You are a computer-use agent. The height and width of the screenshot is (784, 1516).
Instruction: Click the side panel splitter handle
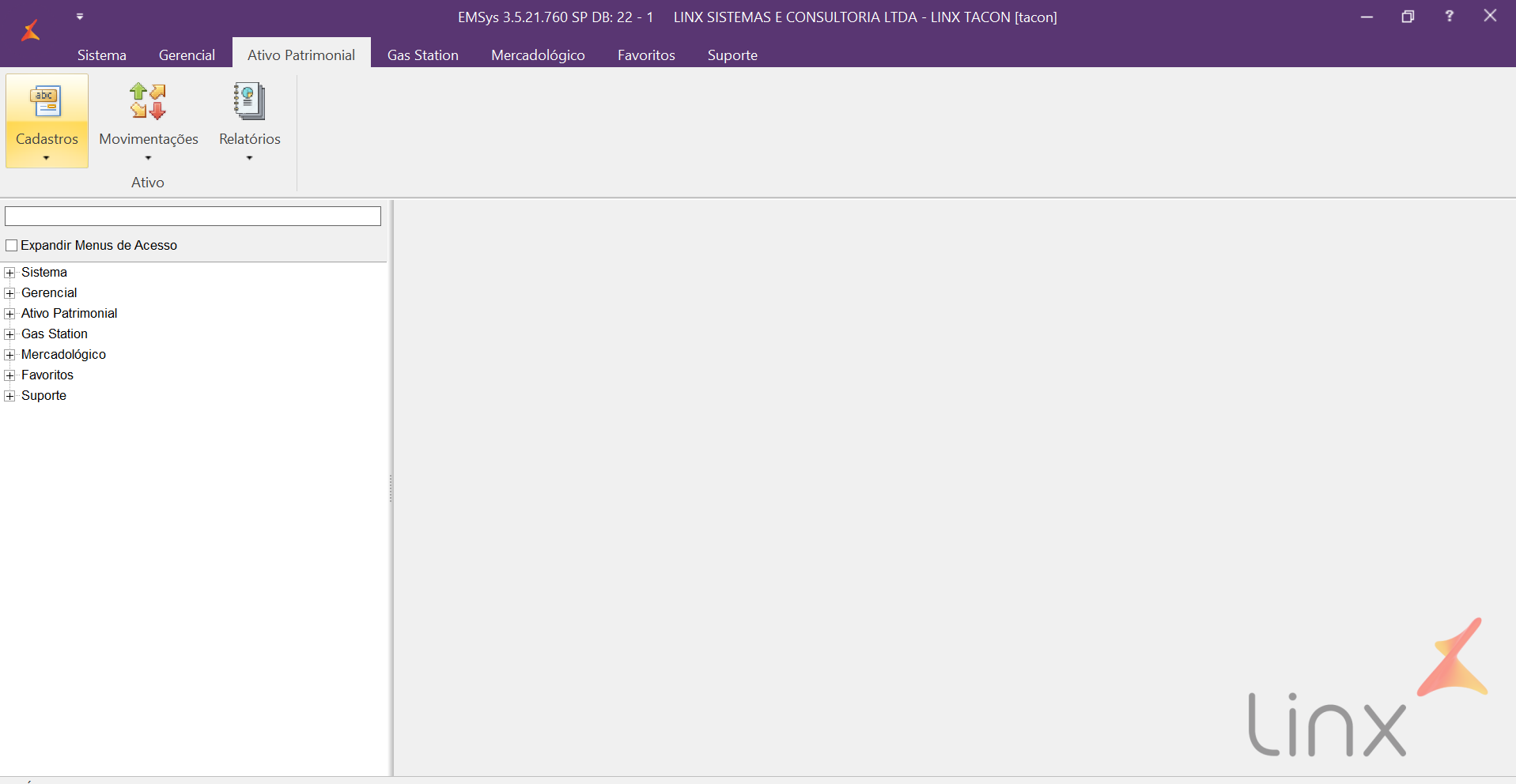(x=391, y=488)
